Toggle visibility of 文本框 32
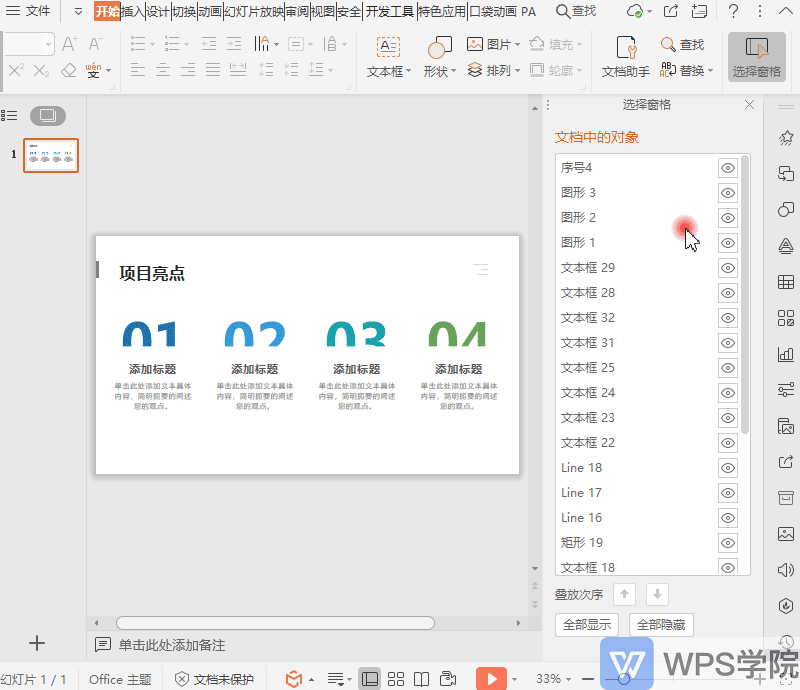This screenshot has height=690, width=800. pos(728,318)
